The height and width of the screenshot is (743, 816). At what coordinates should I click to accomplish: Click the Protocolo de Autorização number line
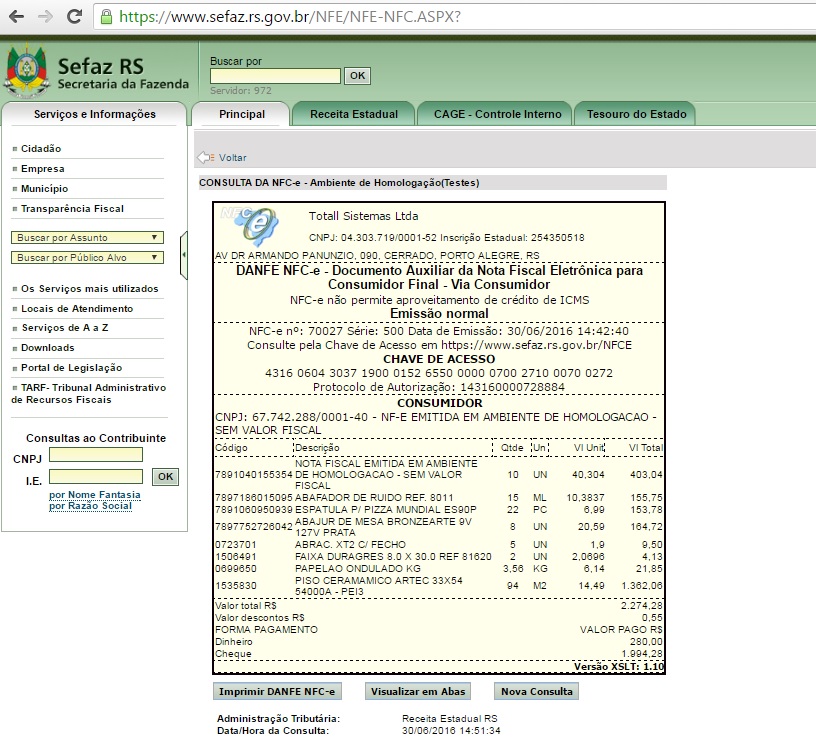(x=439, y=387)
